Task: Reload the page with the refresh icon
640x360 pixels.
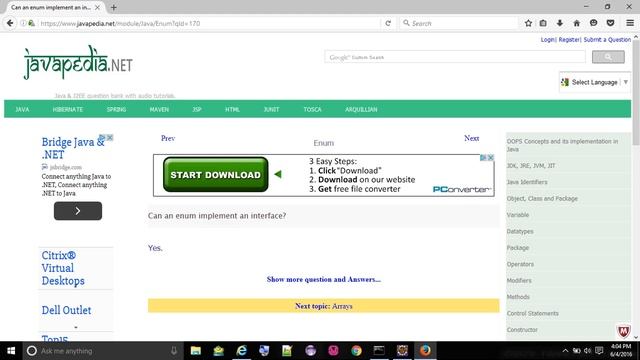Action: (388, 23)
